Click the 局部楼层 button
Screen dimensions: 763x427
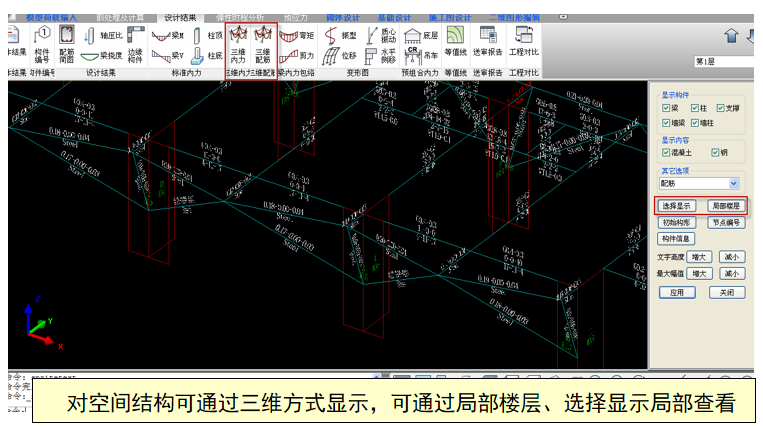pos(726,206)
